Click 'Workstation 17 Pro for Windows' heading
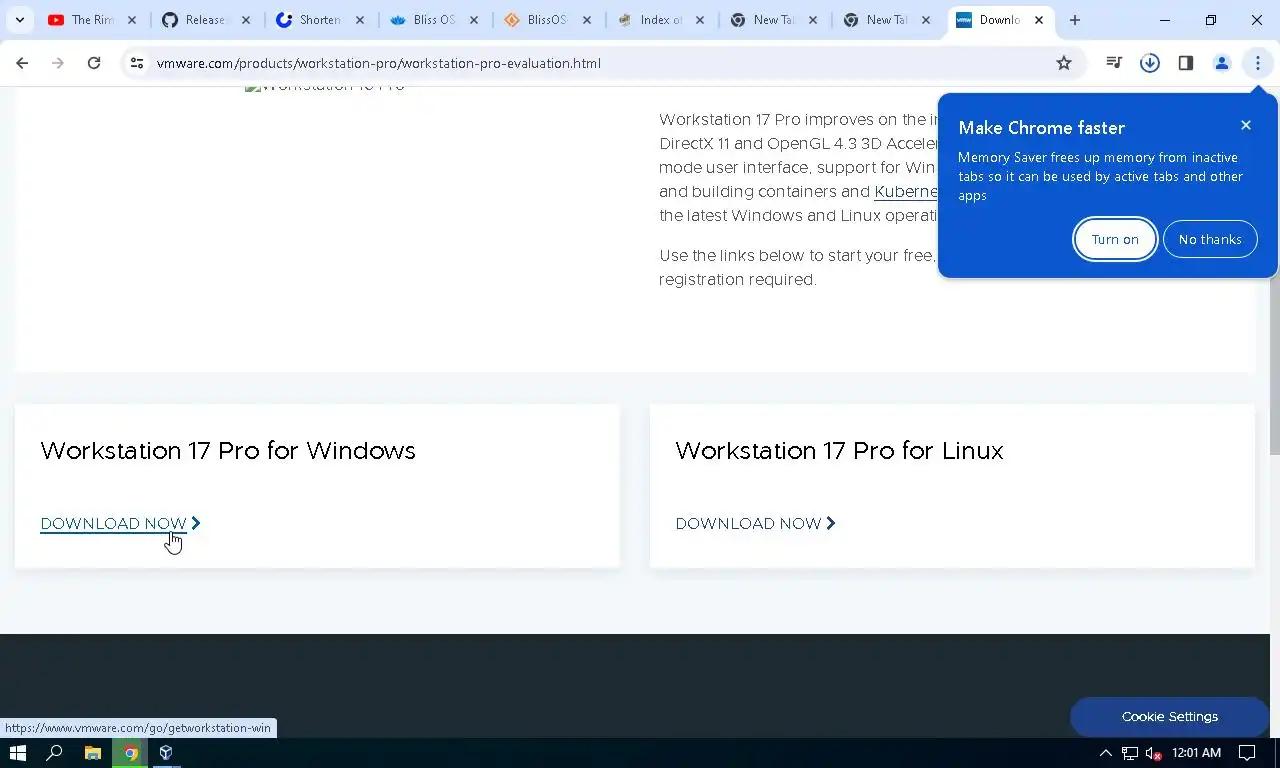The image size is (1280, 768). 228,450
